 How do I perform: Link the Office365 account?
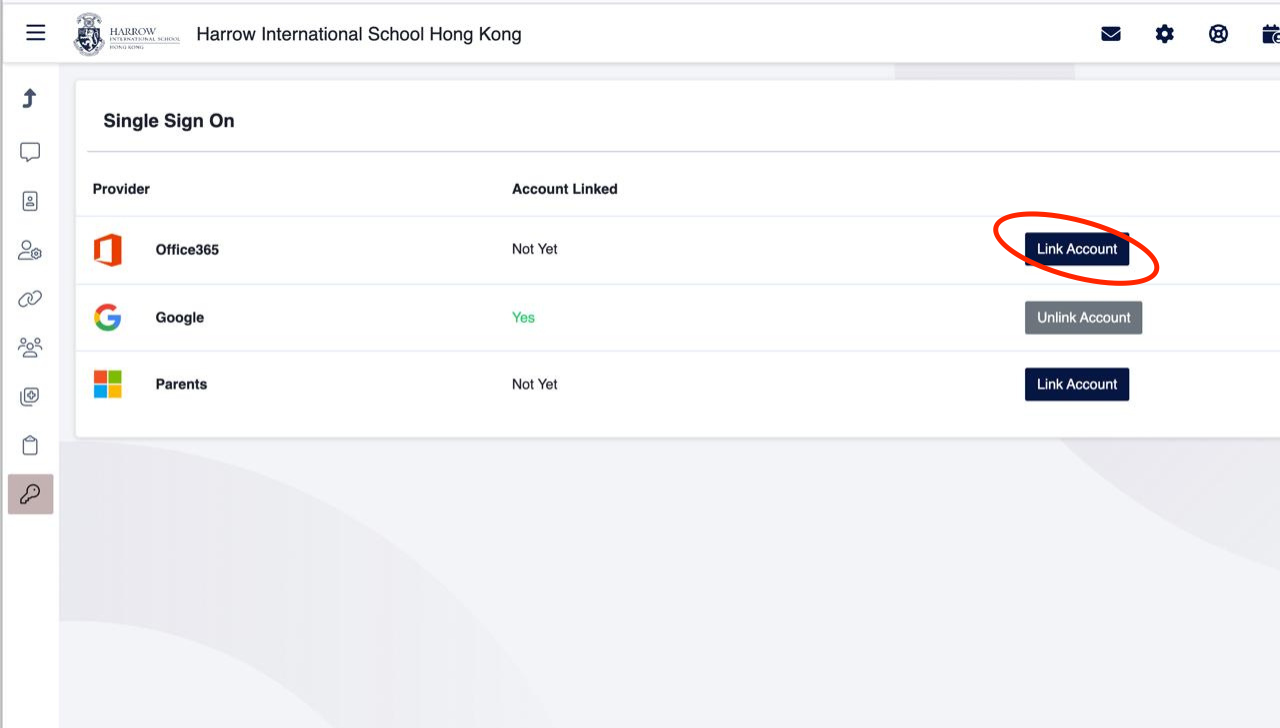[x=1077, y=249]
